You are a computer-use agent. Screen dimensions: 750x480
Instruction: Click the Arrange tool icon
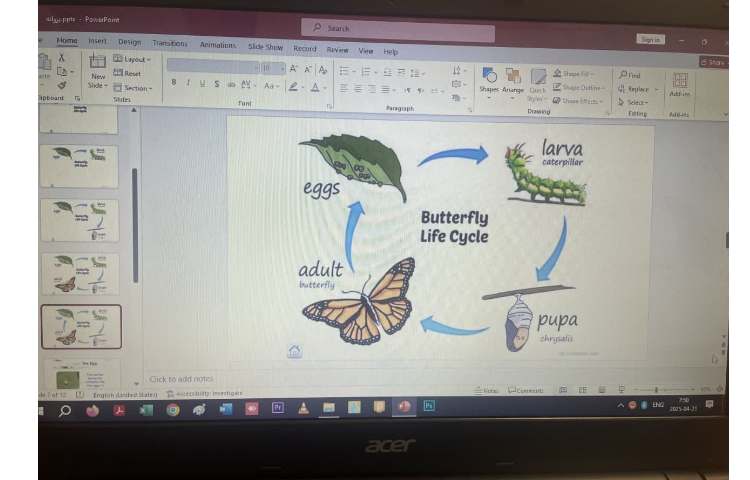tap(513, 79)
